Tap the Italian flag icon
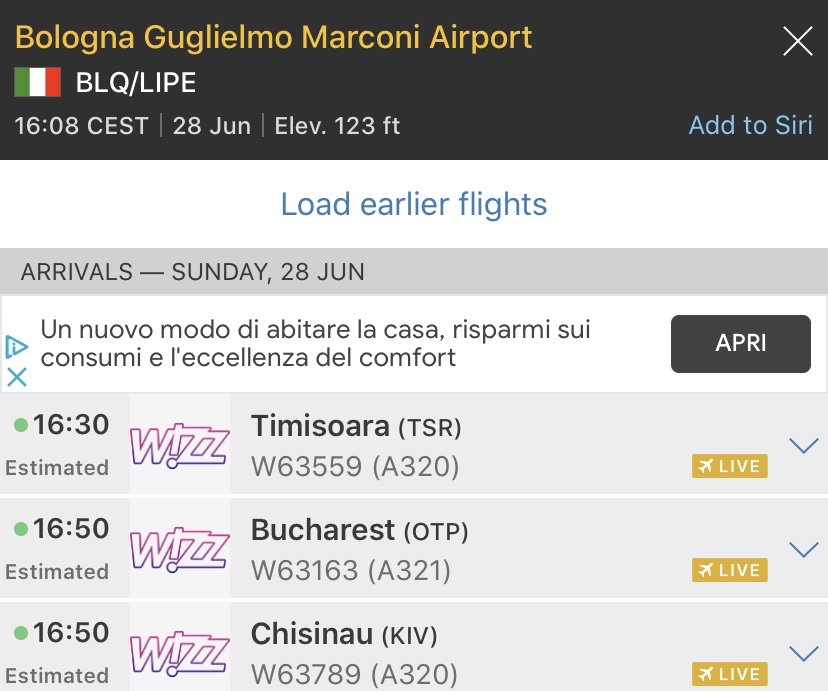The width and height of the screenshot is (828, 691). (38, 82)
